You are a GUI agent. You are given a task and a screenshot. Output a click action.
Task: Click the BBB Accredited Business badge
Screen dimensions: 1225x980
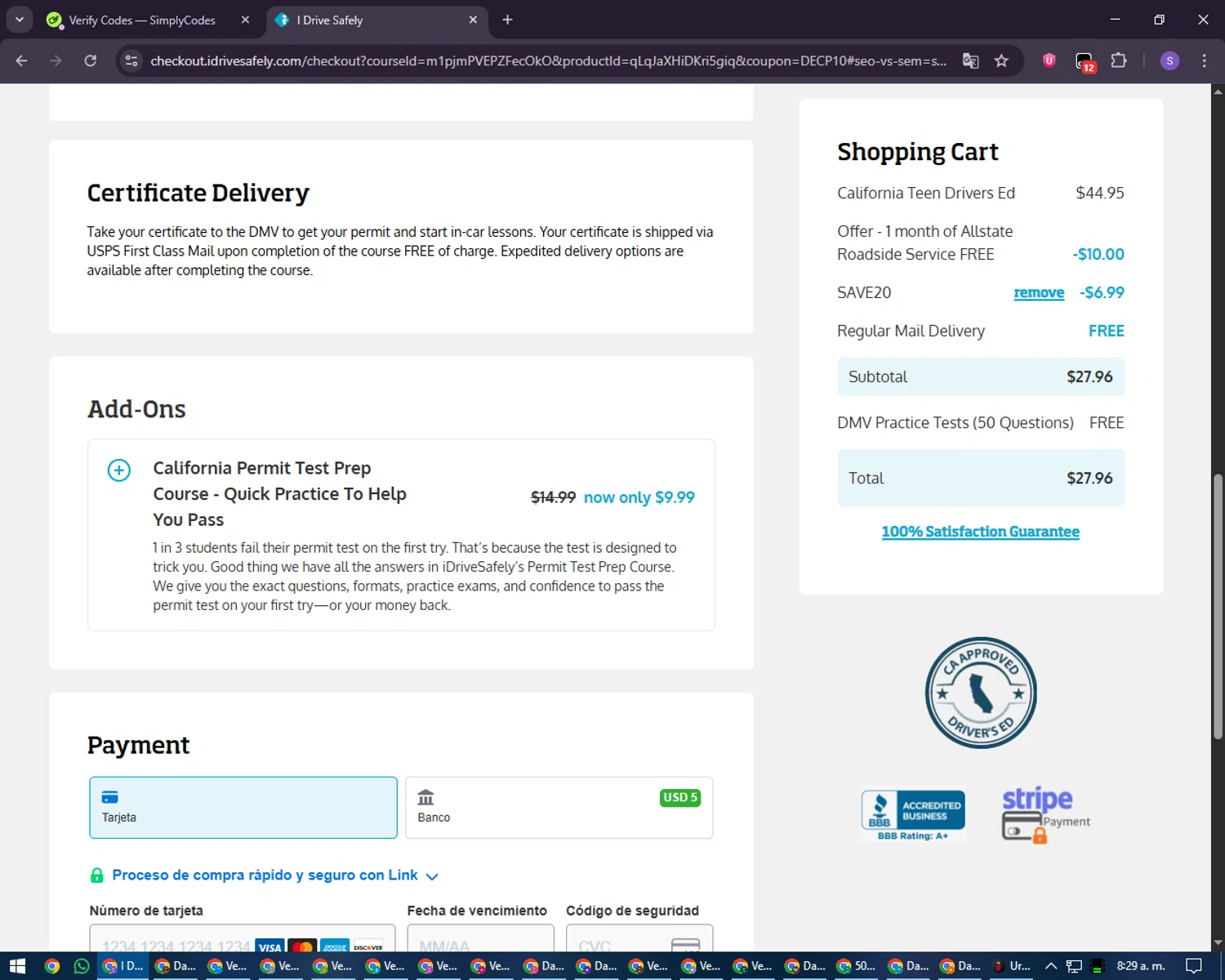pos(913,814)
